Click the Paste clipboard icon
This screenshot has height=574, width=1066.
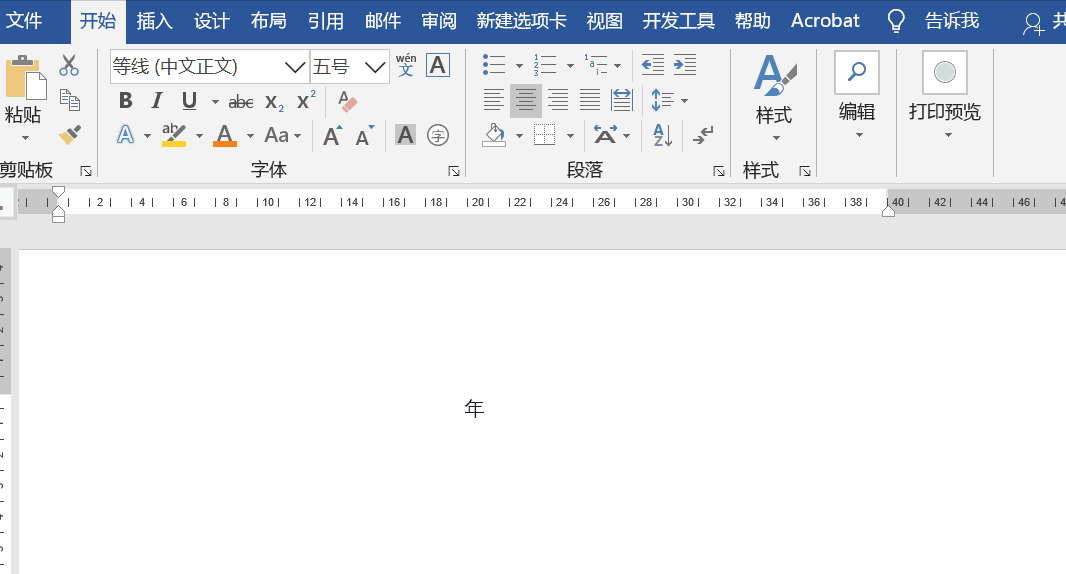(26, 77)
